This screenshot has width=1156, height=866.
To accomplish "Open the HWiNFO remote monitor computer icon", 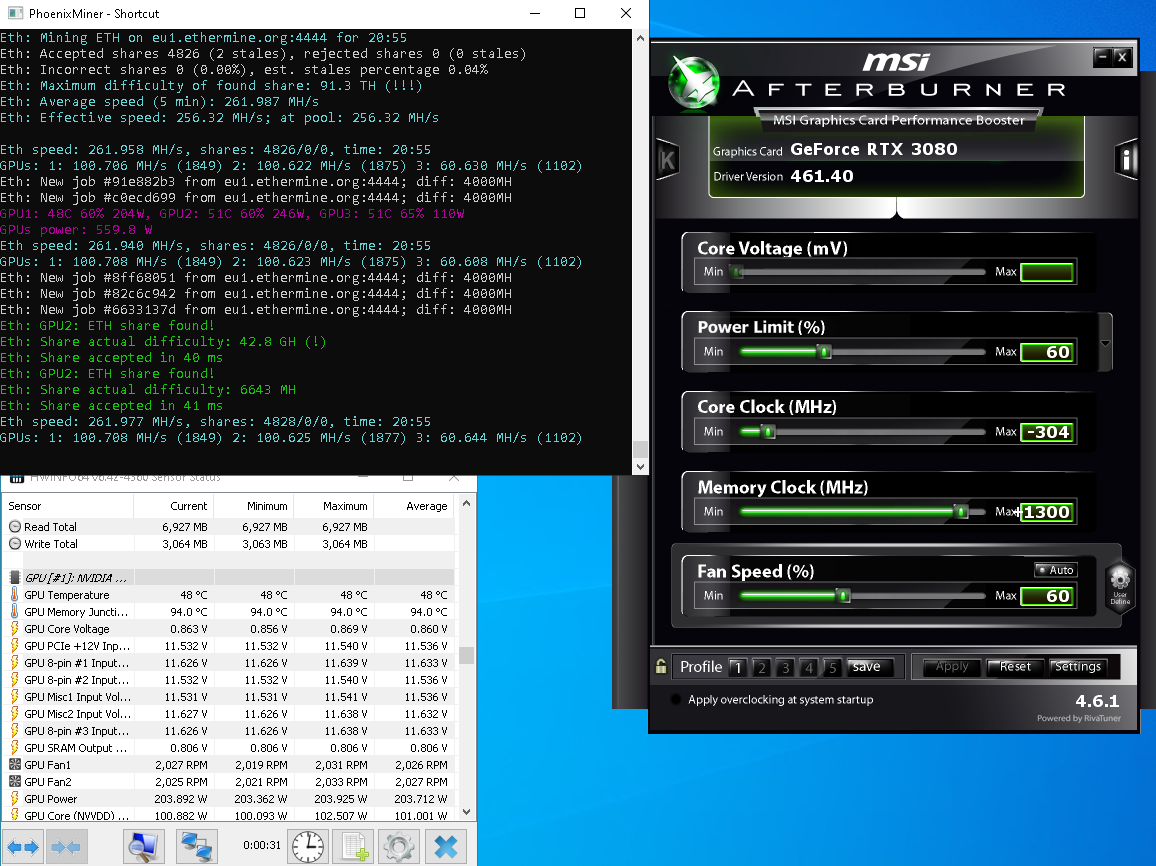I will tap(142, 847).
